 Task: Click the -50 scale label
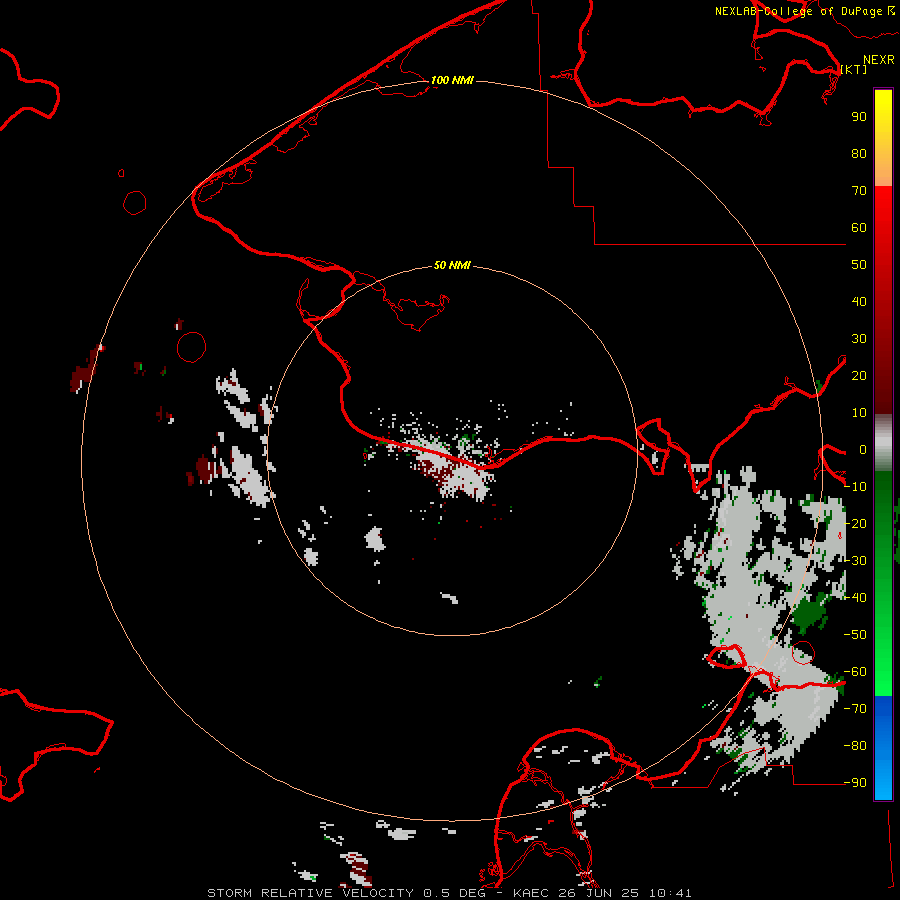856,635
